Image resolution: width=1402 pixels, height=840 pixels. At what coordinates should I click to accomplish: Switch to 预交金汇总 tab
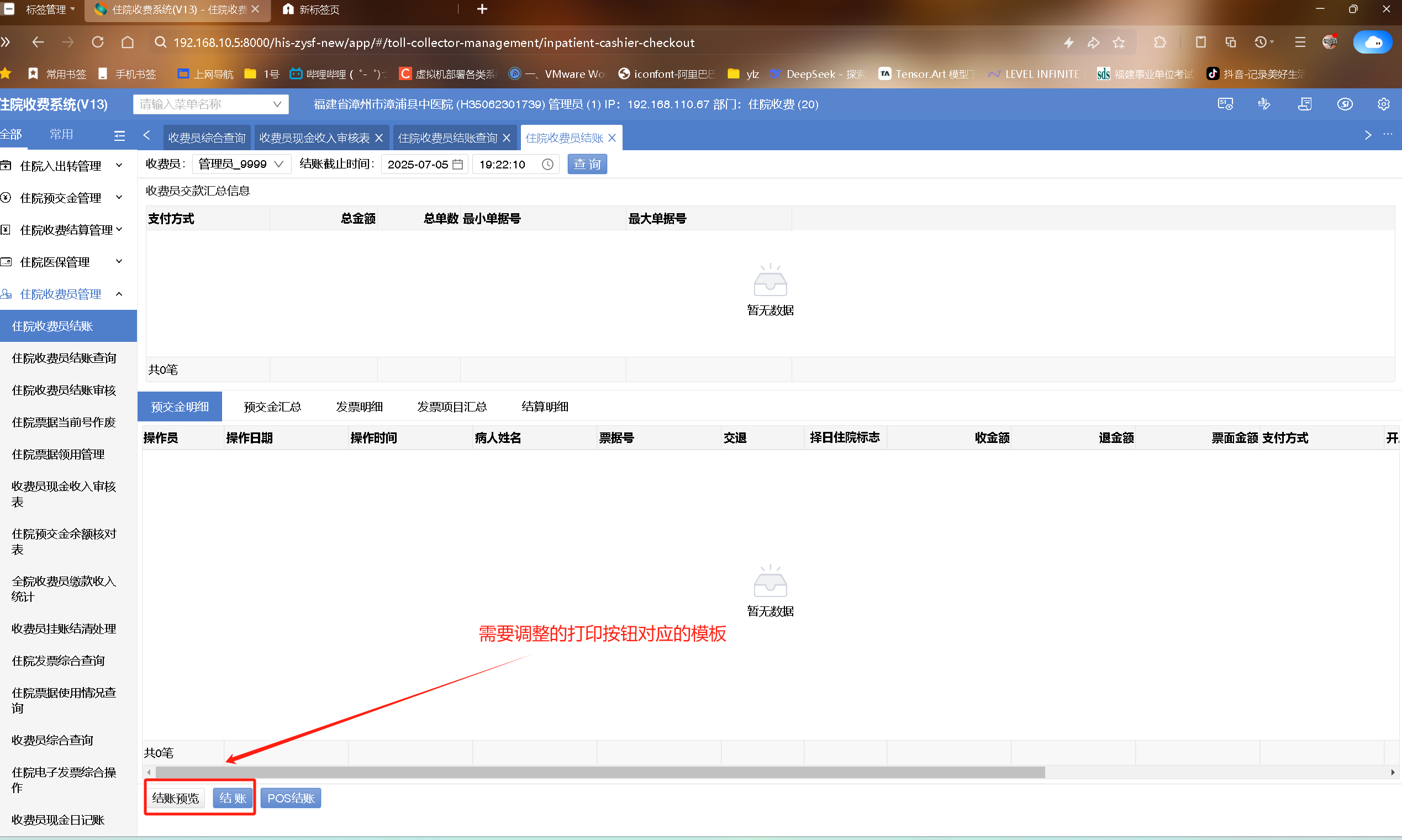pos(272,406)
